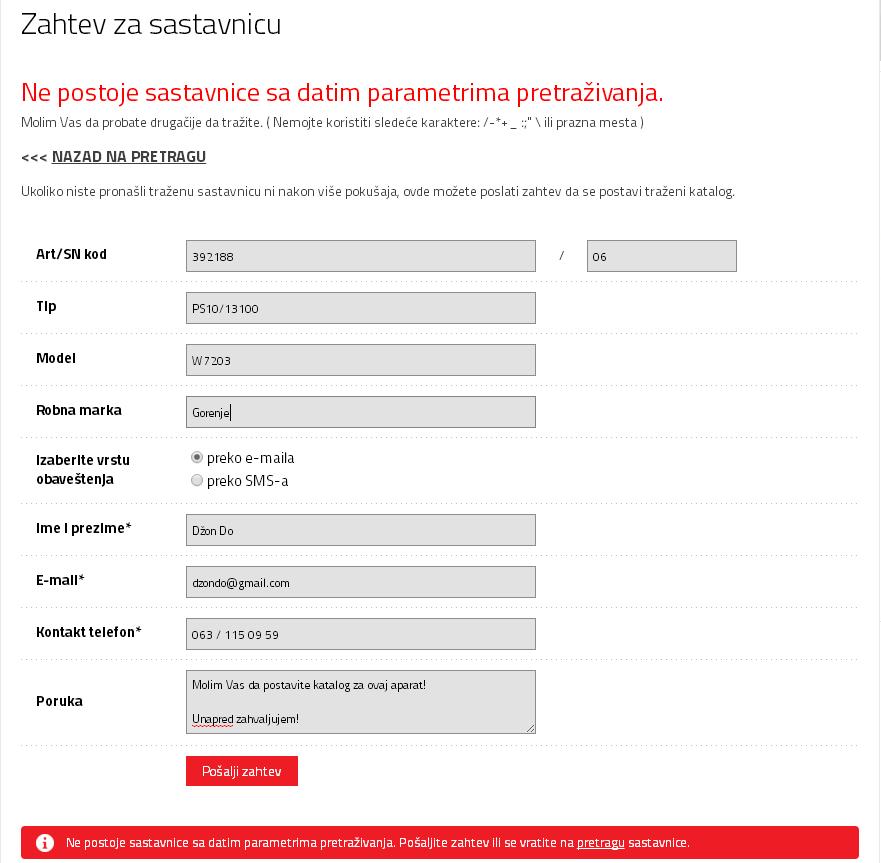Click into the Tip input field

coord(360,308)
